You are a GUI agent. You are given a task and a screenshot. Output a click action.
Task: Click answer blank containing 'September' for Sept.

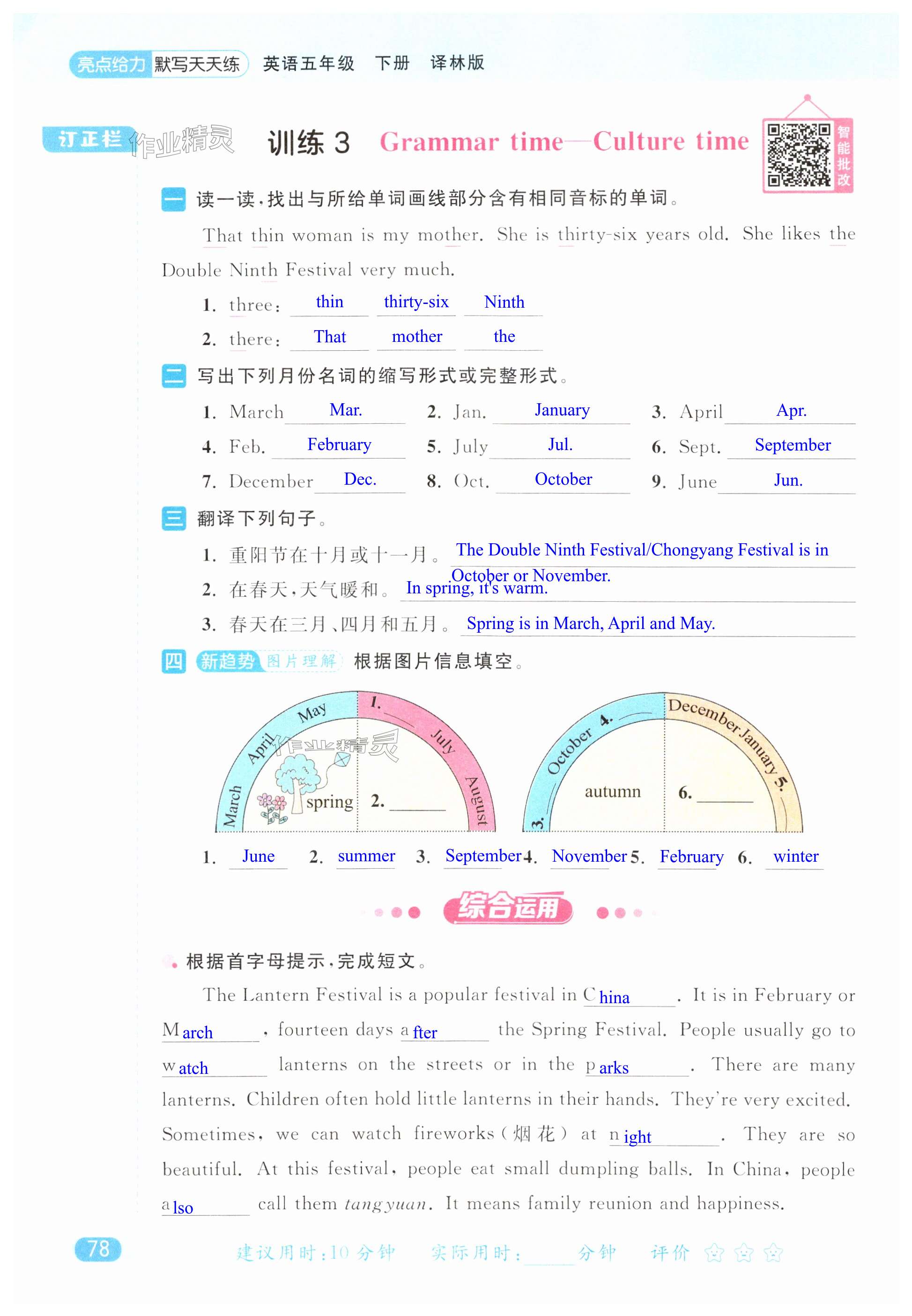pos(792,446)
